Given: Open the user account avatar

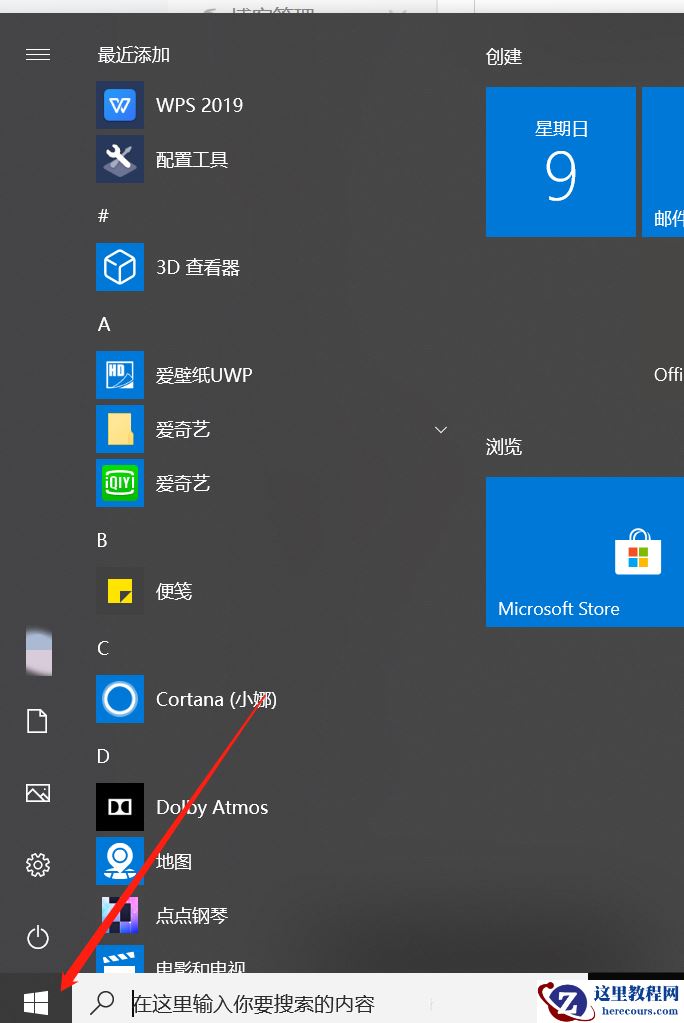Looking at the screenshot, I should click(x=39, y=652).
